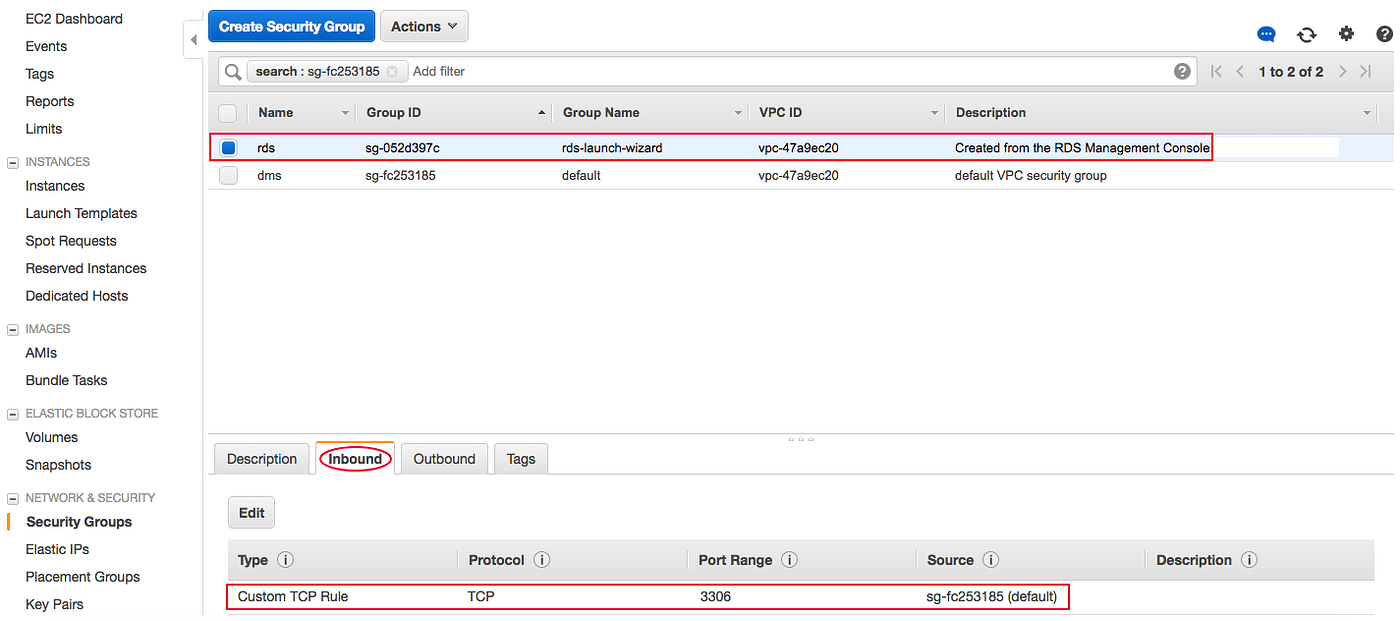Click the help question mark icon
The width and height of the screenshot is (1400, 621).
tap(1386, 33)
